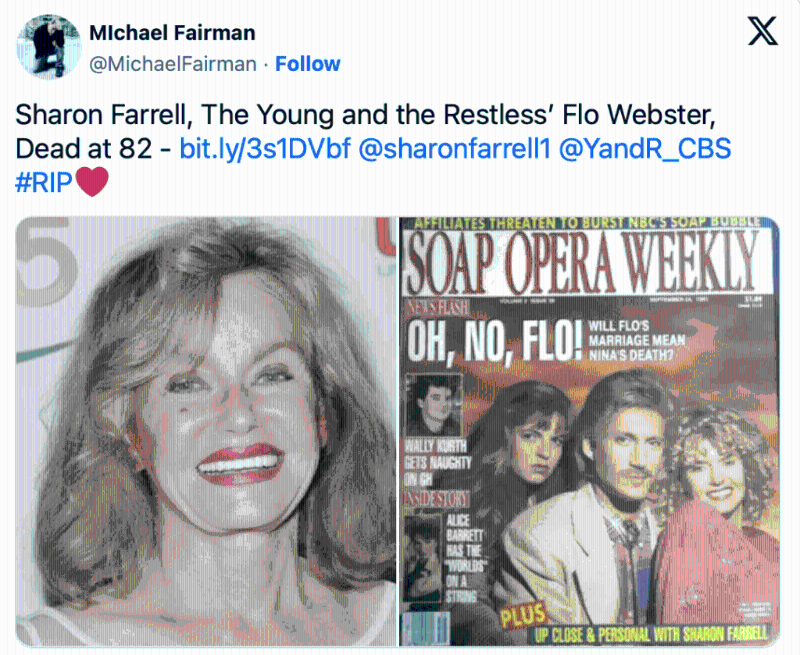Open Michael Fairman's profile avatar
Viewport: 800px width, 655px height.
[x=49, y=47]
